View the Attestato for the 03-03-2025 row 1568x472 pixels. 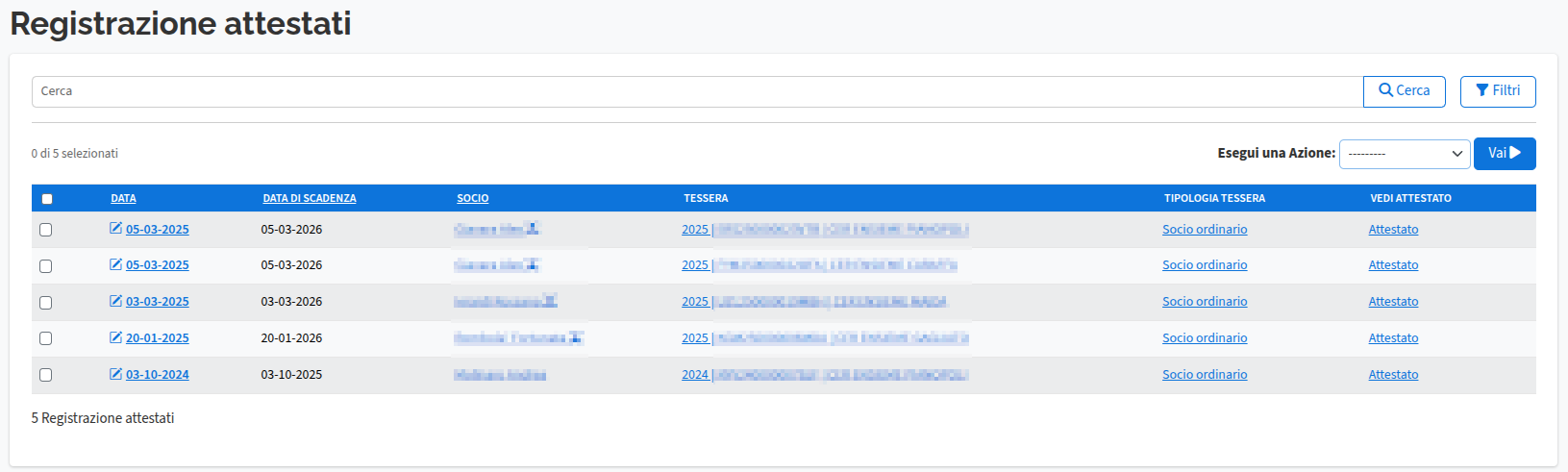tap(1393, 301)
